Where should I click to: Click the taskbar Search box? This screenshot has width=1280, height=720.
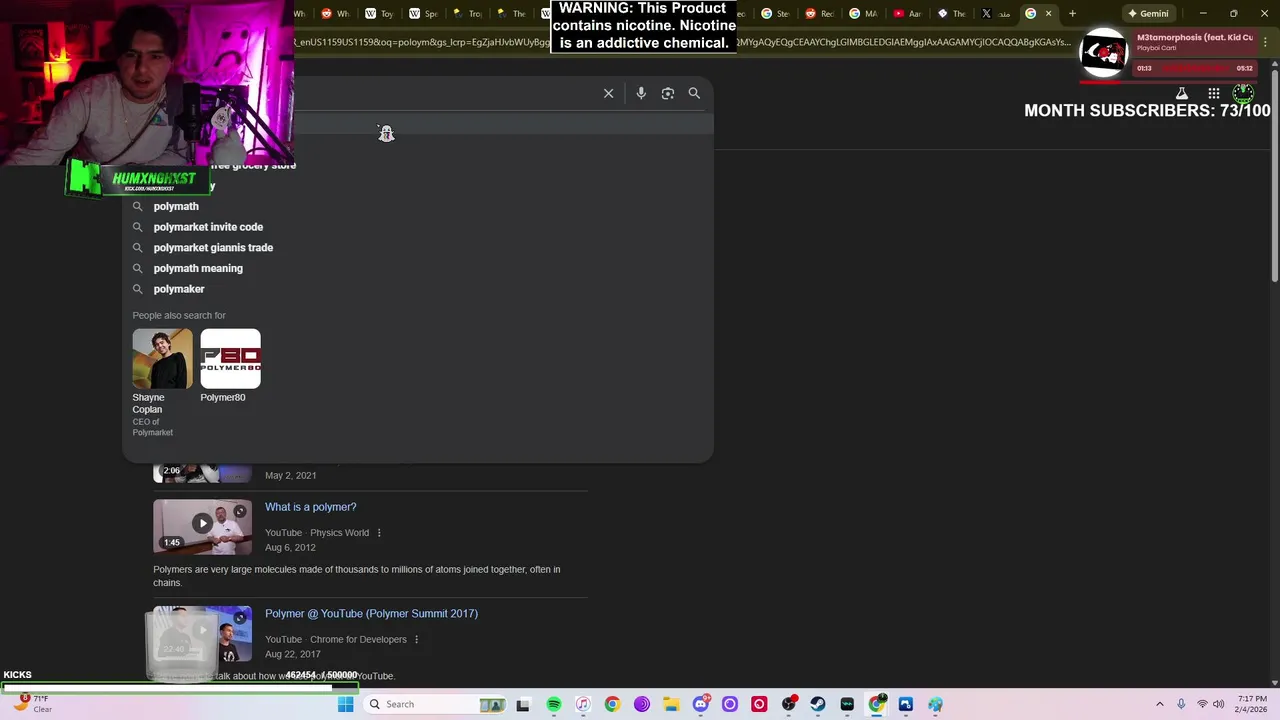(x=435, y=704)
